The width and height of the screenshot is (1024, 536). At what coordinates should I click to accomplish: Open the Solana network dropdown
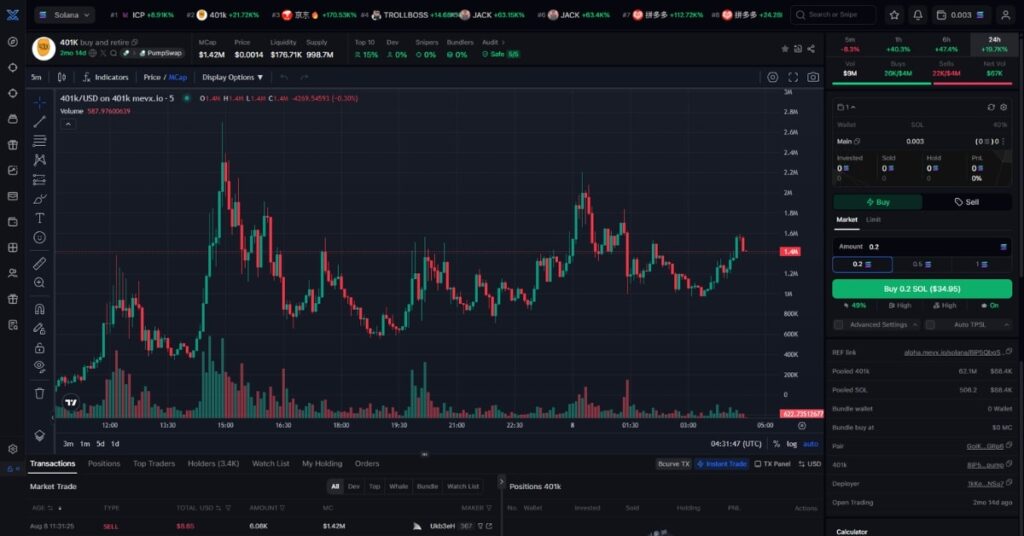pos(65,14)
